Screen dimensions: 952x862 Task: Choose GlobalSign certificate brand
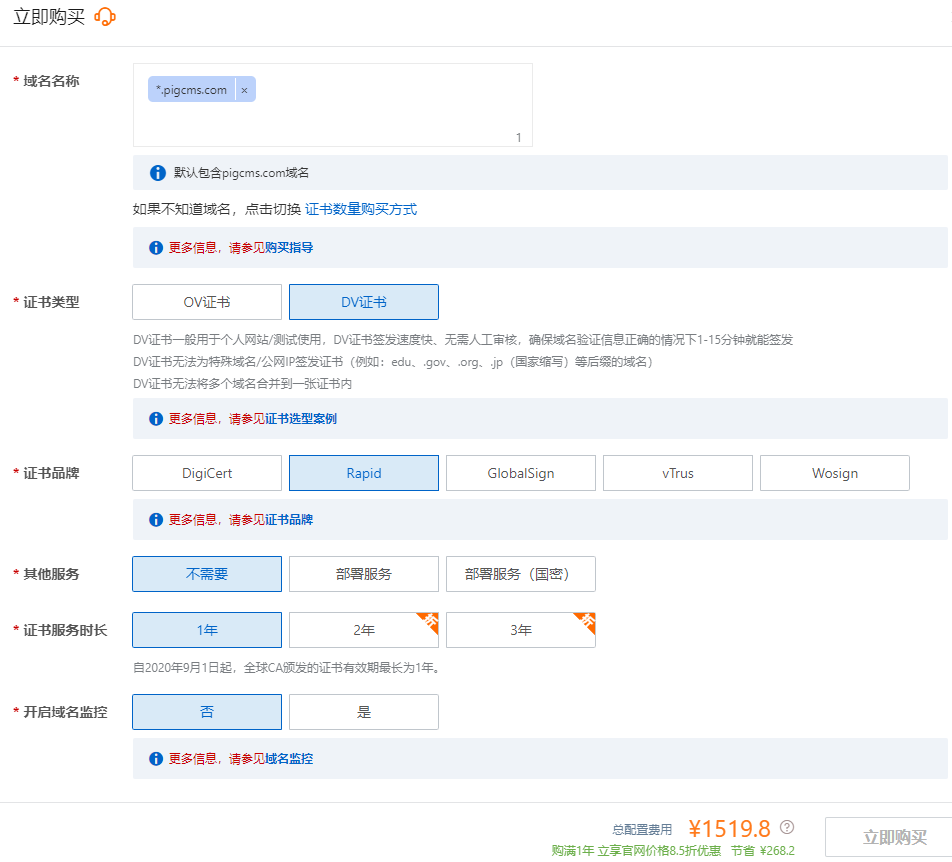[520, 473]
